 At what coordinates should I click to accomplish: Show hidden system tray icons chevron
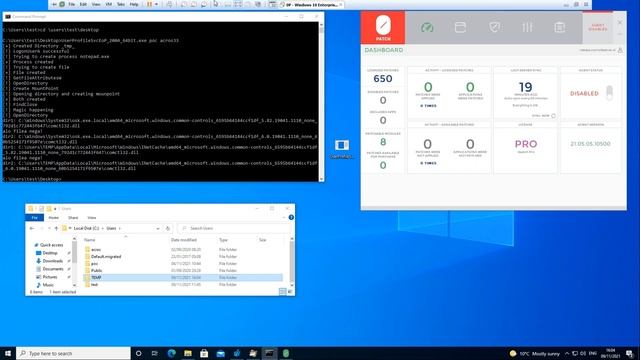pos(567,353)
